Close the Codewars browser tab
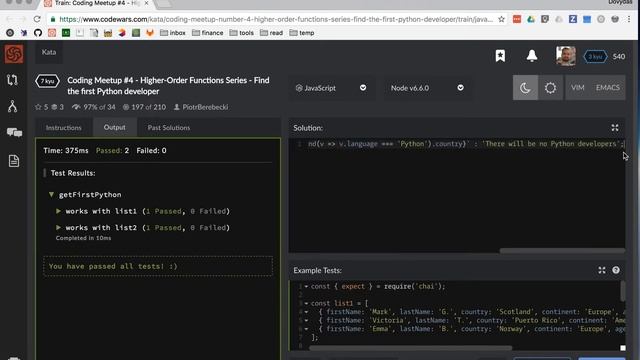This screenshot has width=640, height=360. click(147, 3)
